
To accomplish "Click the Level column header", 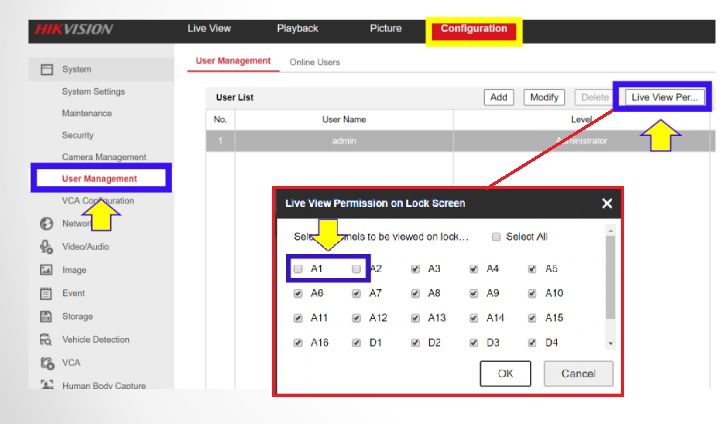I will [581, 120].
